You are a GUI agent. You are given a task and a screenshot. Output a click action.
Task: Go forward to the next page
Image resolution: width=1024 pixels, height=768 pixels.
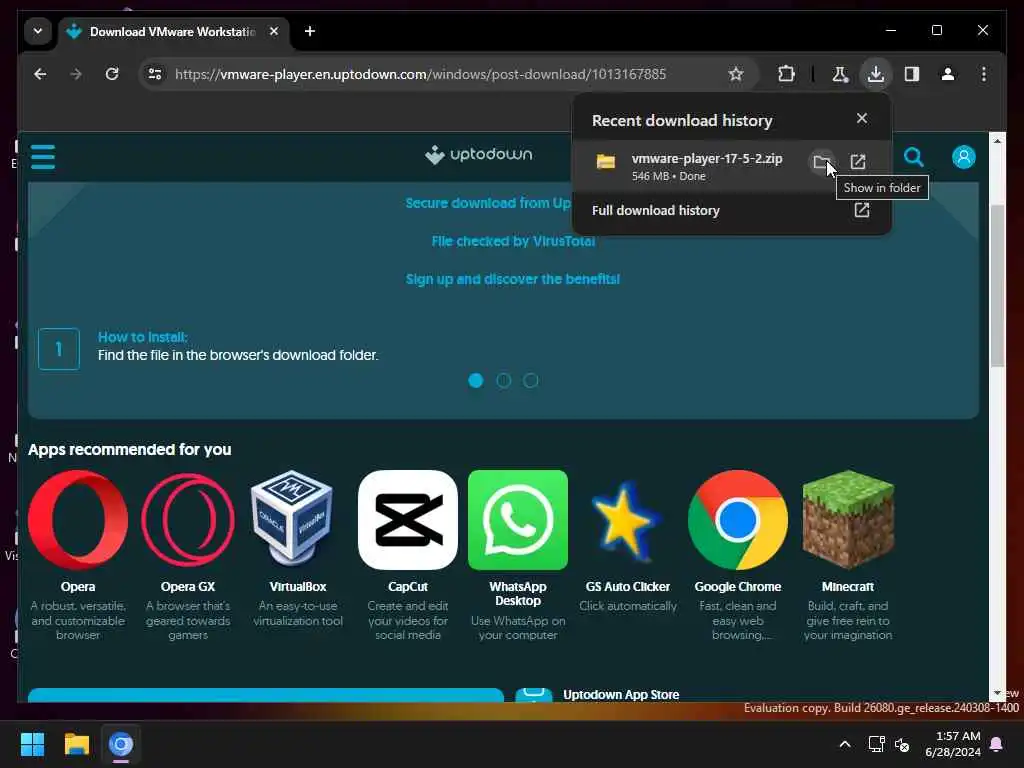[76, 74]
